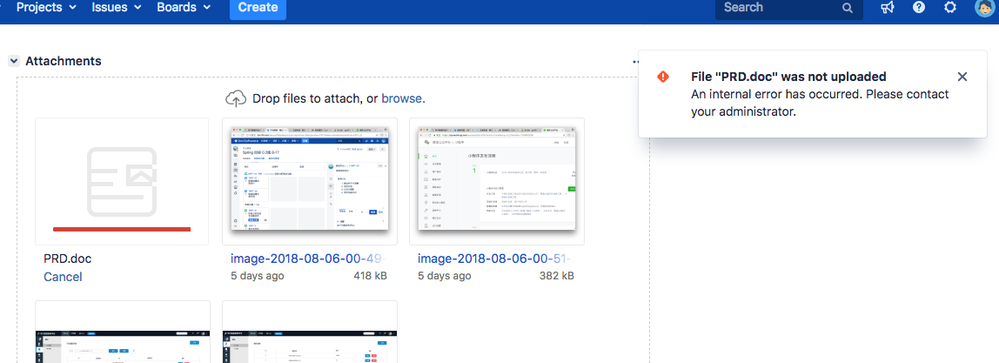Open second attachment thumbnail in second row

point(310,332)
